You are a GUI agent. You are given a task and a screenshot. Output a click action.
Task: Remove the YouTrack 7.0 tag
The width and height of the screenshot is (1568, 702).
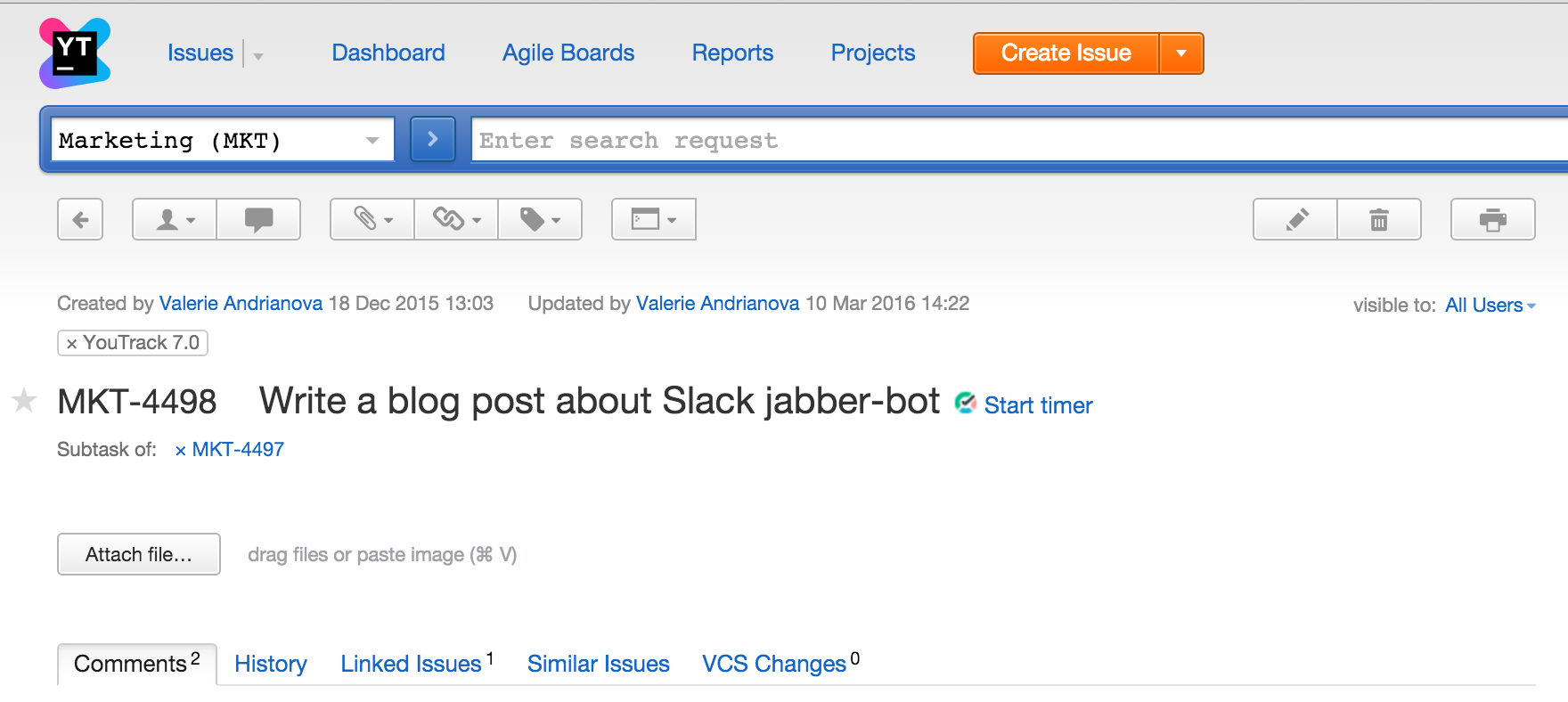[x=71, y=344]
